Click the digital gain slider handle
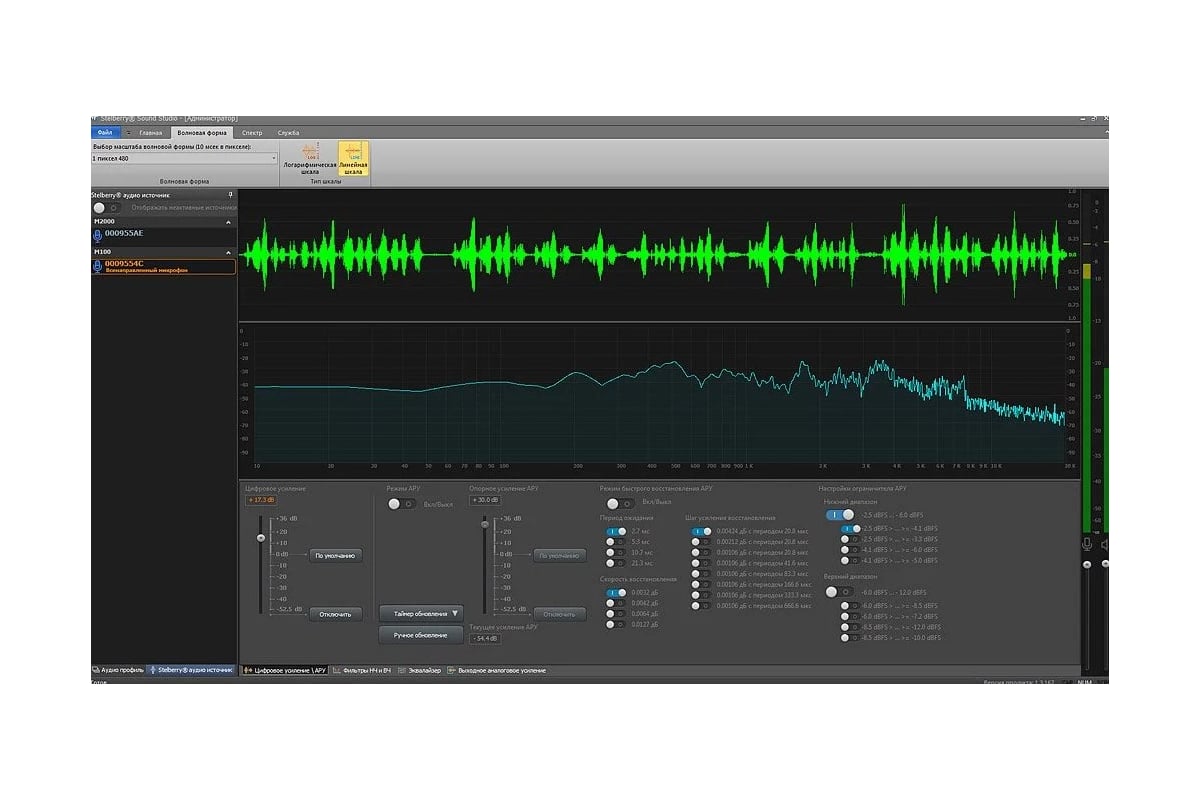 pos(261,538)
